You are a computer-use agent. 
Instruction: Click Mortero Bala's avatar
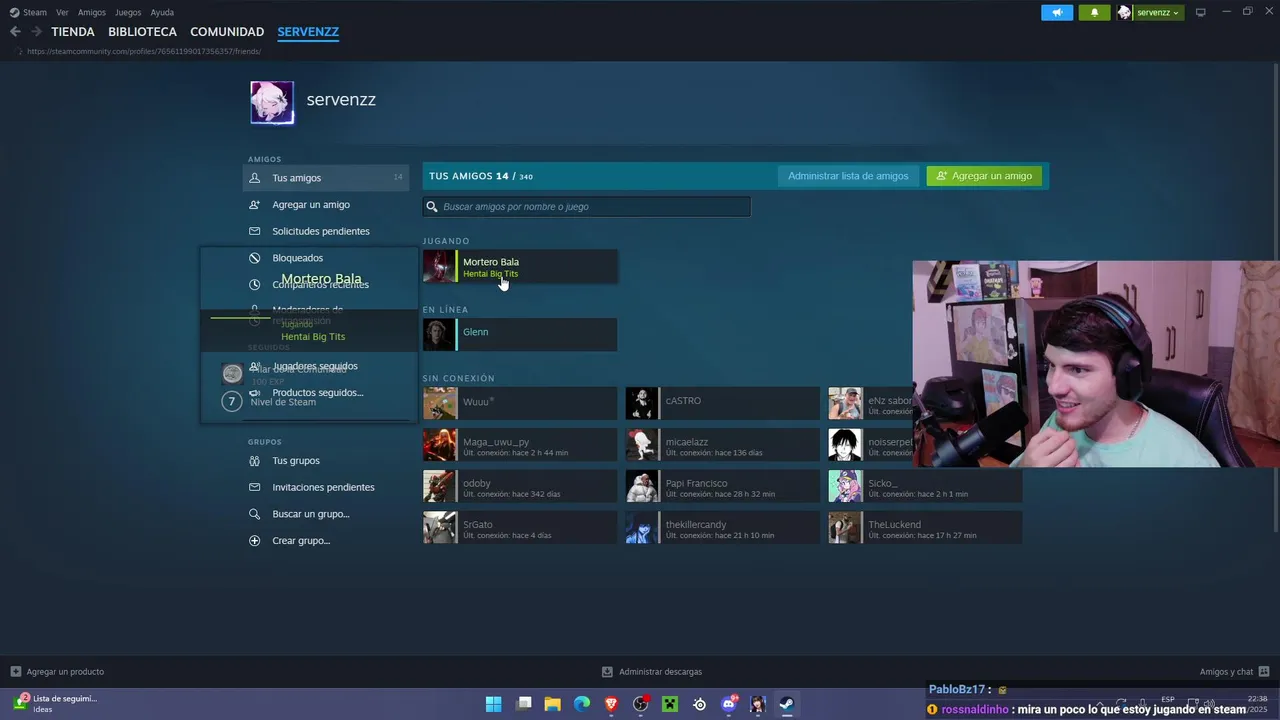[x=439, y=267]
